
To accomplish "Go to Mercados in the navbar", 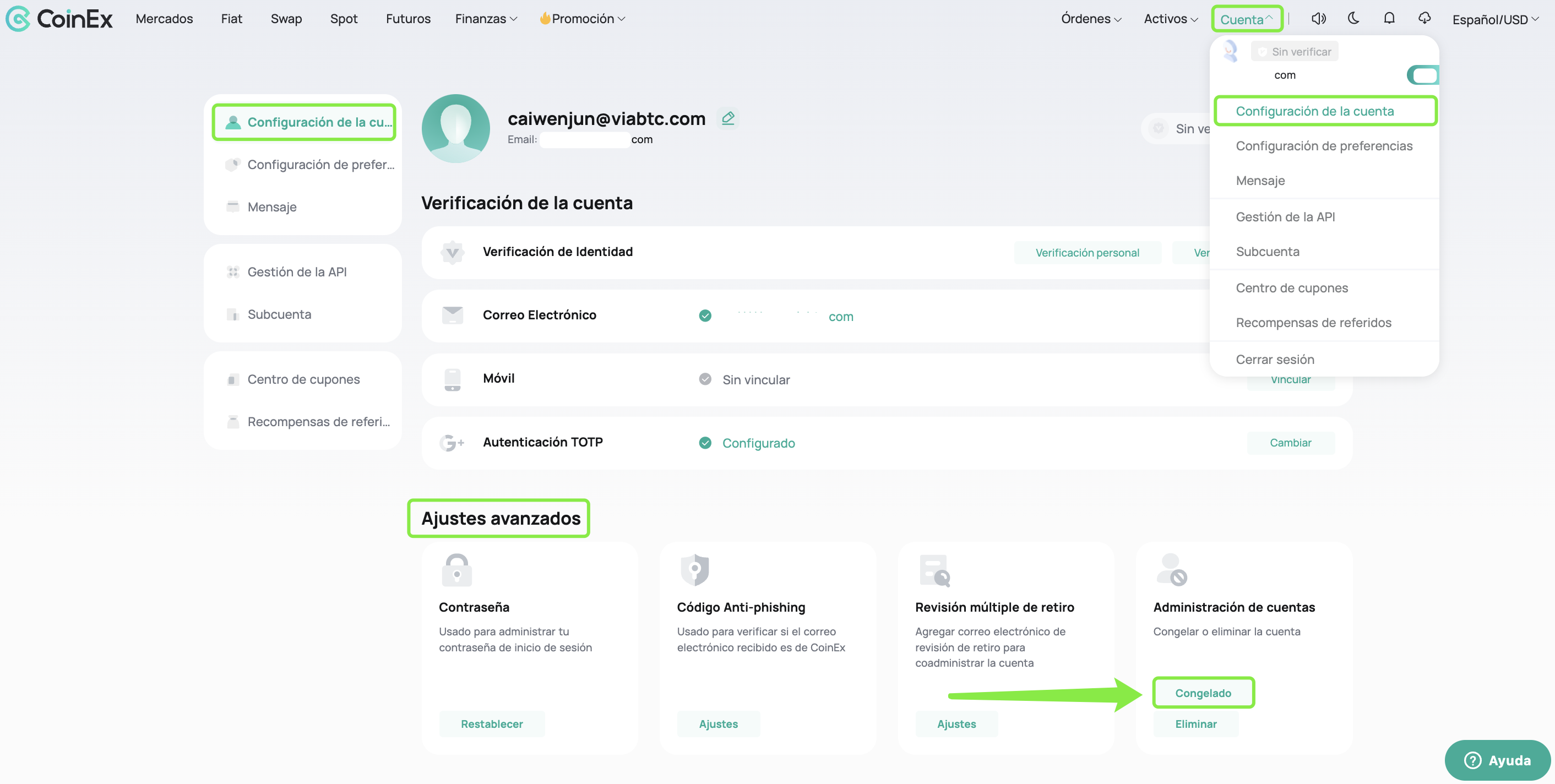I will (x=164, y=19).
